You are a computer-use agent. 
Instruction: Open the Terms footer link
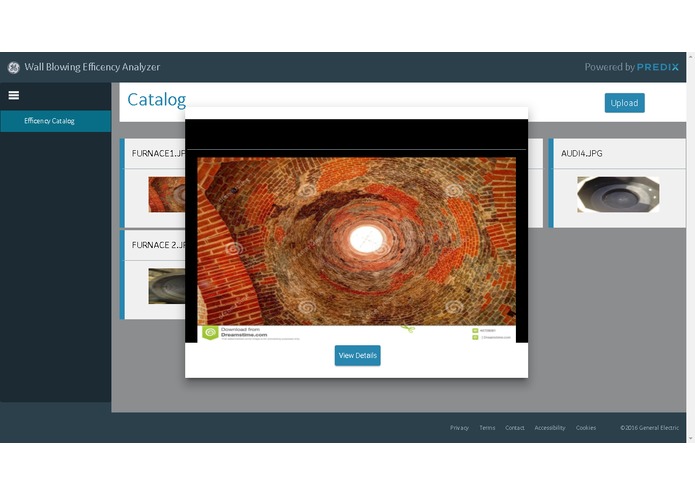(487, 428)
